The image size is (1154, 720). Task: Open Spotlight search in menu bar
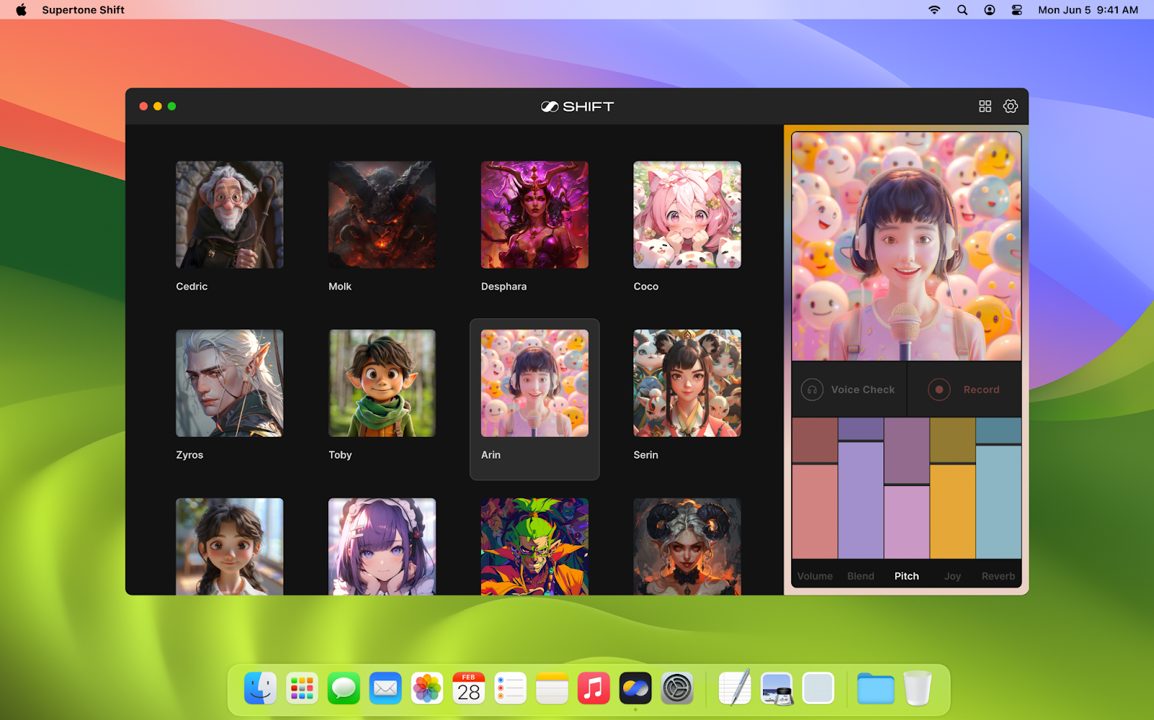pyautogui.click(x=962, y=10)
